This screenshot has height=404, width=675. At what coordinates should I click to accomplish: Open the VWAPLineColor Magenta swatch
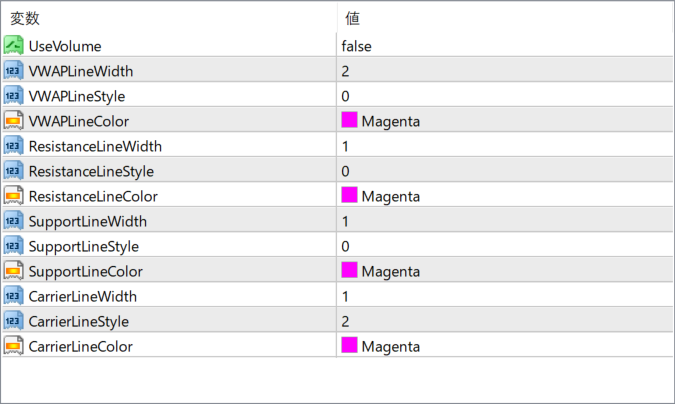click(349, 120)
